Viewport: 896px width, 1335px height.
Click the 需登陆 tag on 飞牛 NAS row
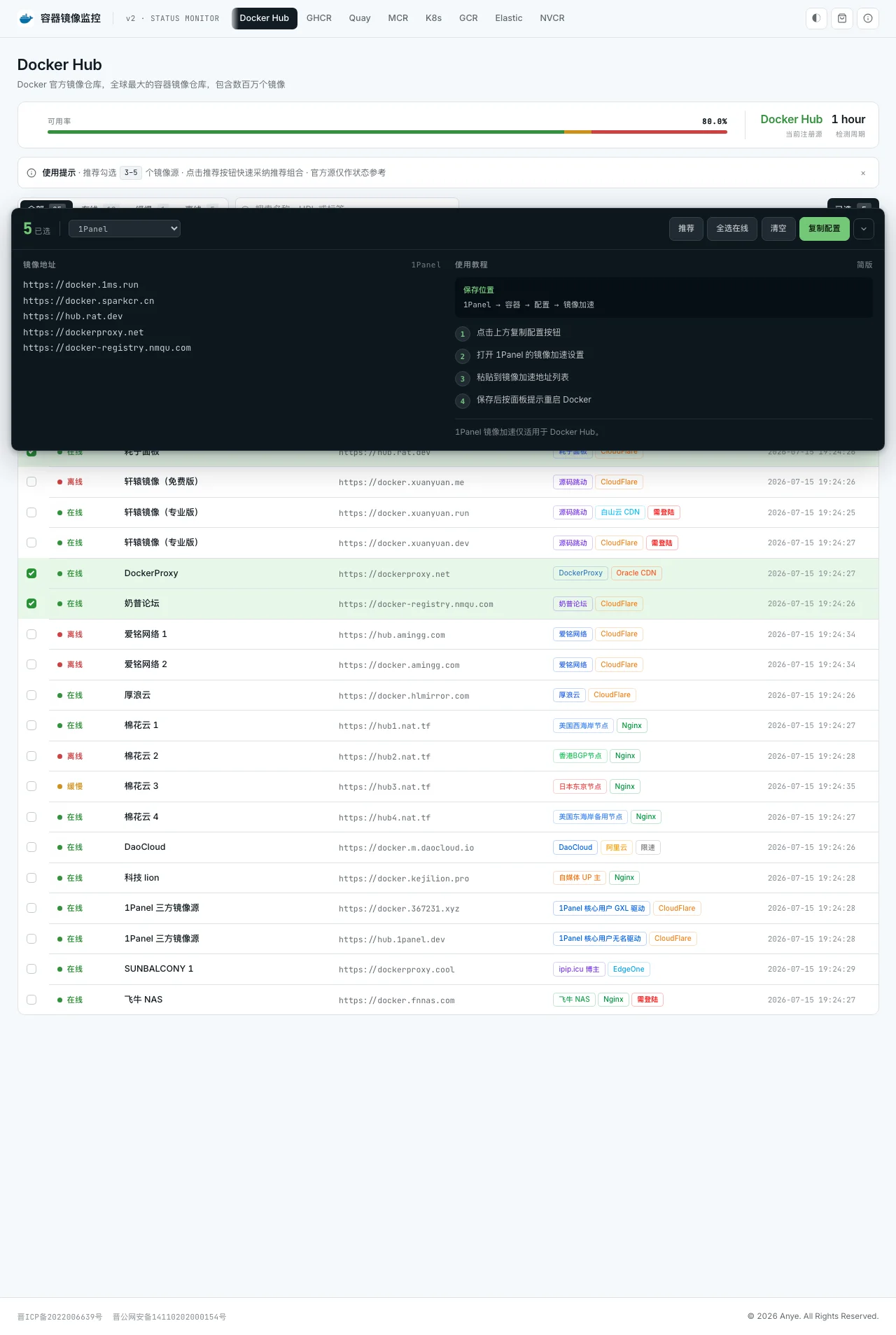pyautogui.click(x=647, y=1000)
